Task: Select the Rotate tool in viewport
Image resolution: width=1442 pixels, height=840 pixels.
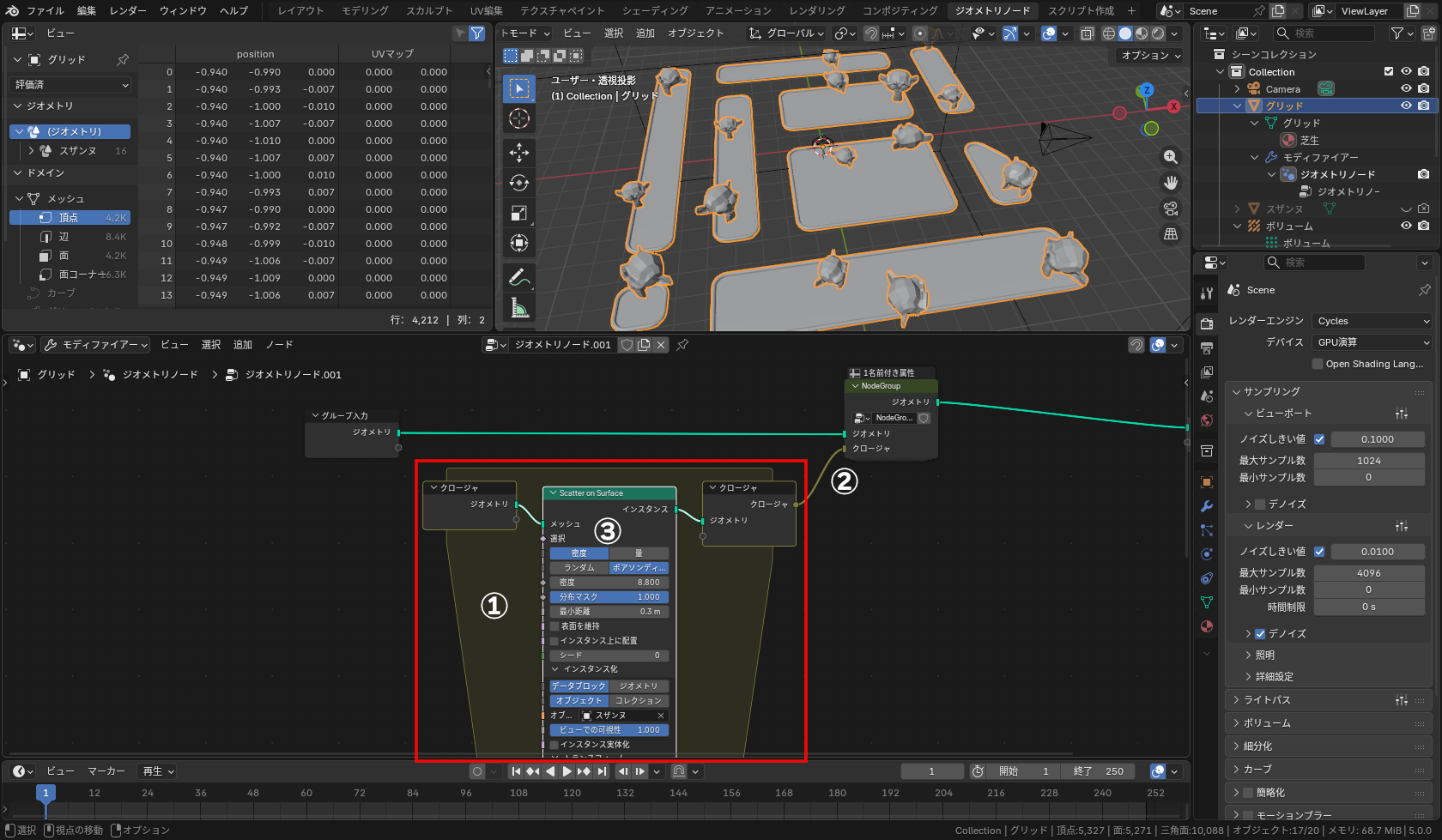Action: 519,183
